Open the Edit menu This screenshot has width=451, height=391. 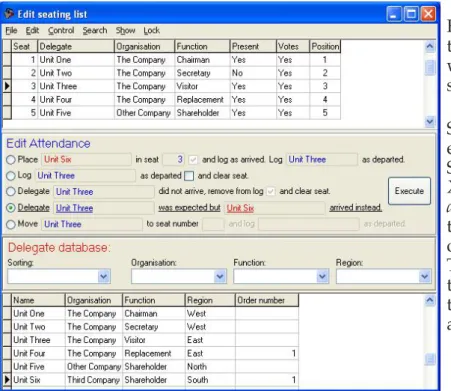[32, 31]
